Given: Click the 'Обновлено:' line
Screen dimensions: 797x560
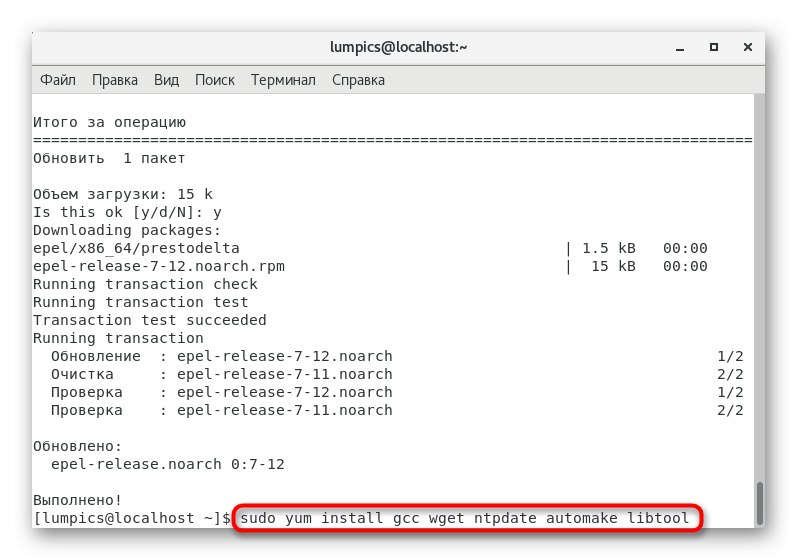Looking at the screenshot, I should 78,447.
